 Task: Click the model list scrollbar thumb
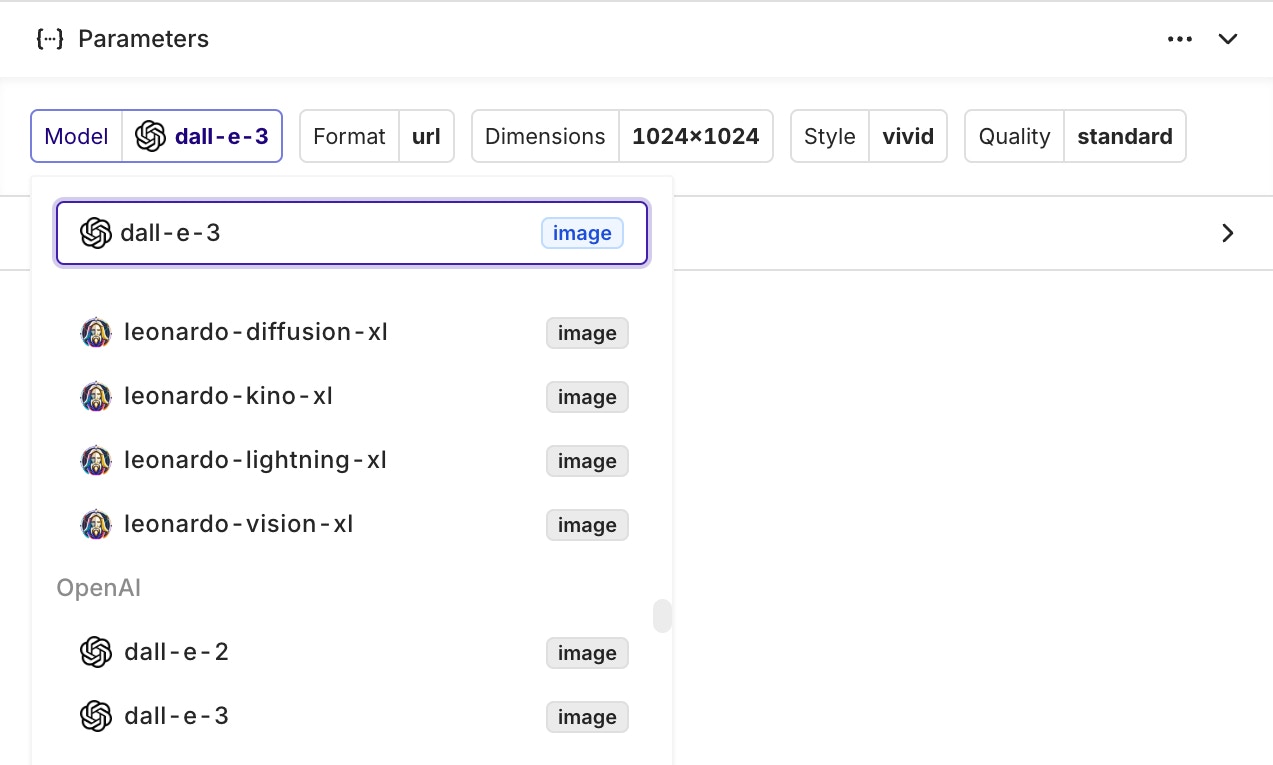coord(662,616)
